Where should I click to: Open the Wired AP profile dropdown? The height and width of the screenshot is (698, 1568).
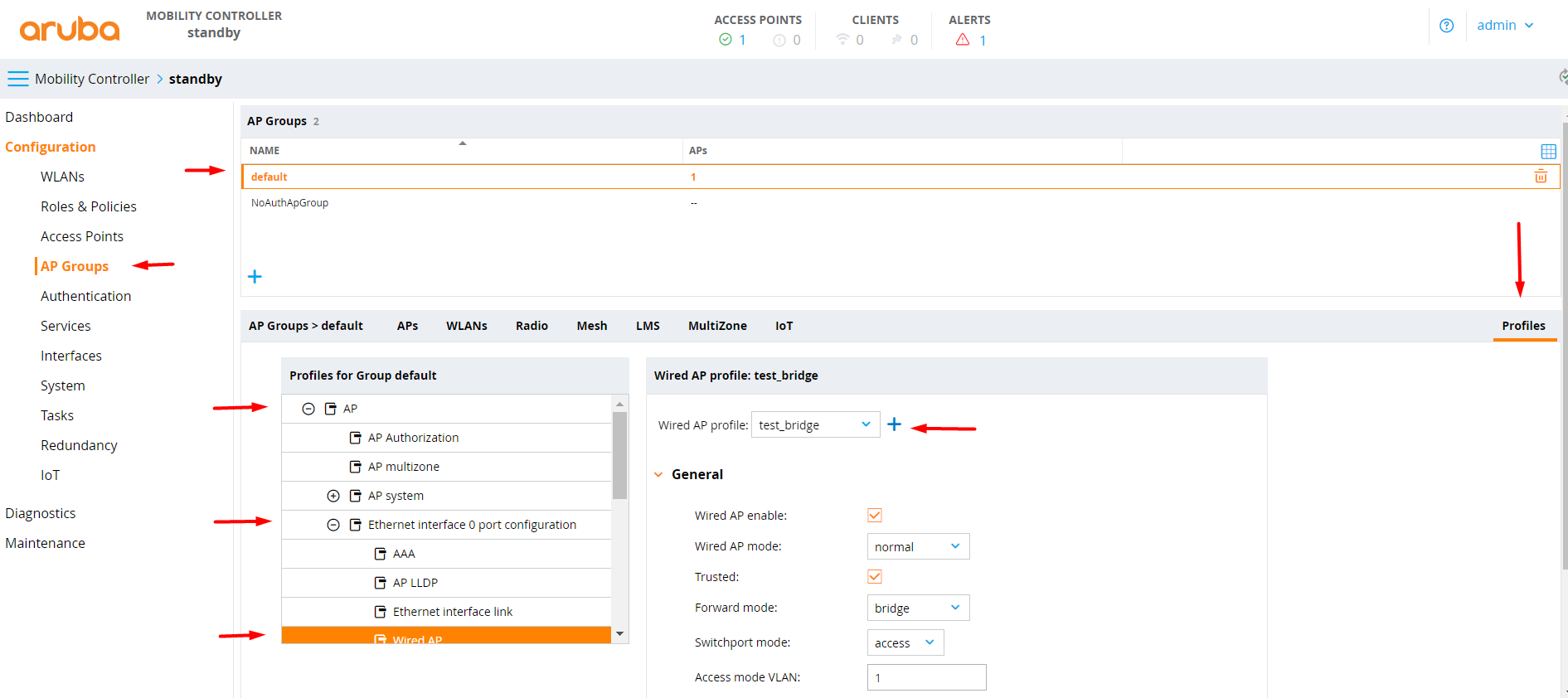point(815,424)
